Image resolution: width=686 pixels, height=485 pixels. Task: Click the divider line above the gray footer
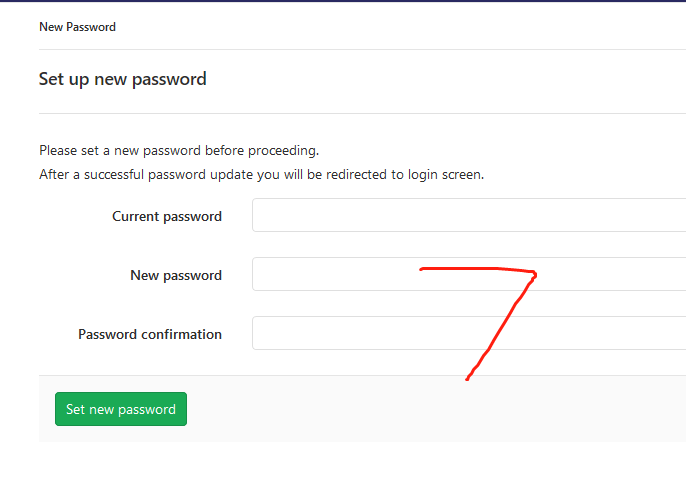362,375
